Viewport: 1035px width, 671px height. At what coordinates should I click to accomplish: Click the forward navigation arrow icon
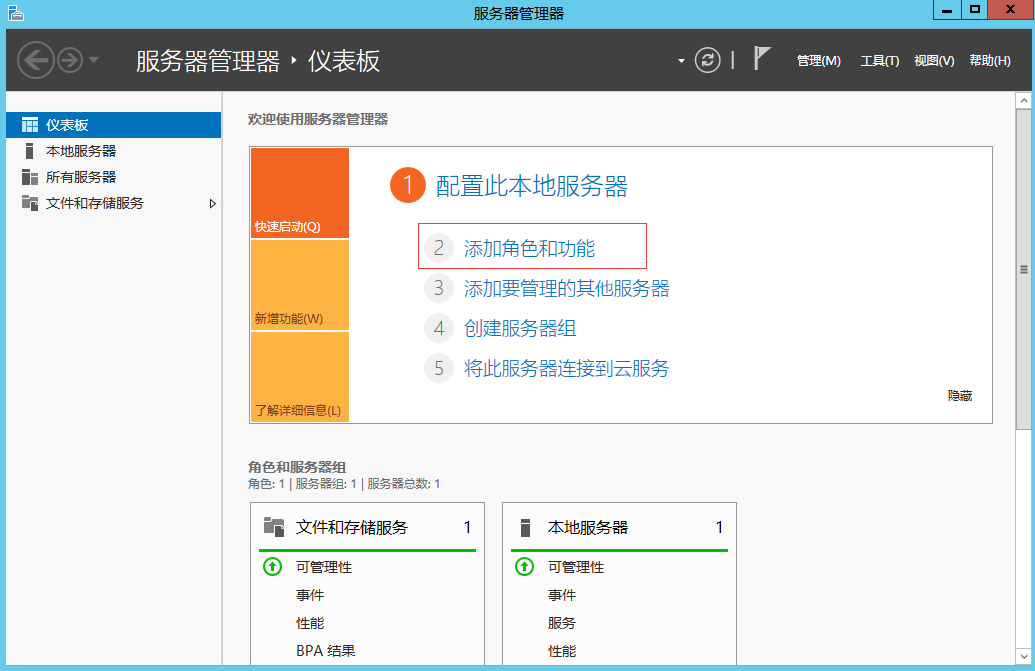(69, 60)
